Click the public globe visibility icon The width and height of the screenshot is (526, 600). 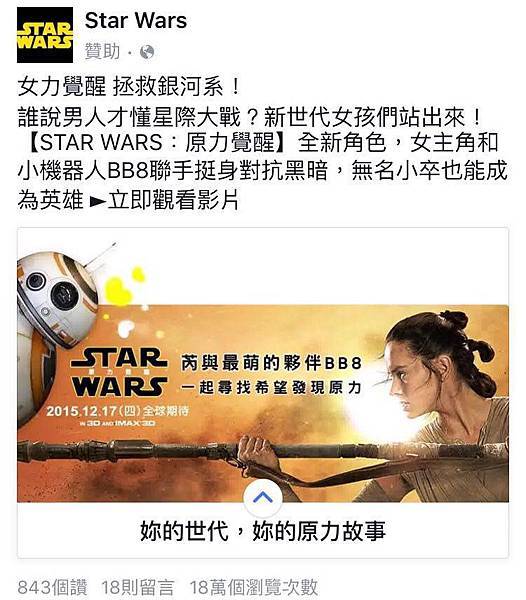[x=147, y=52]
